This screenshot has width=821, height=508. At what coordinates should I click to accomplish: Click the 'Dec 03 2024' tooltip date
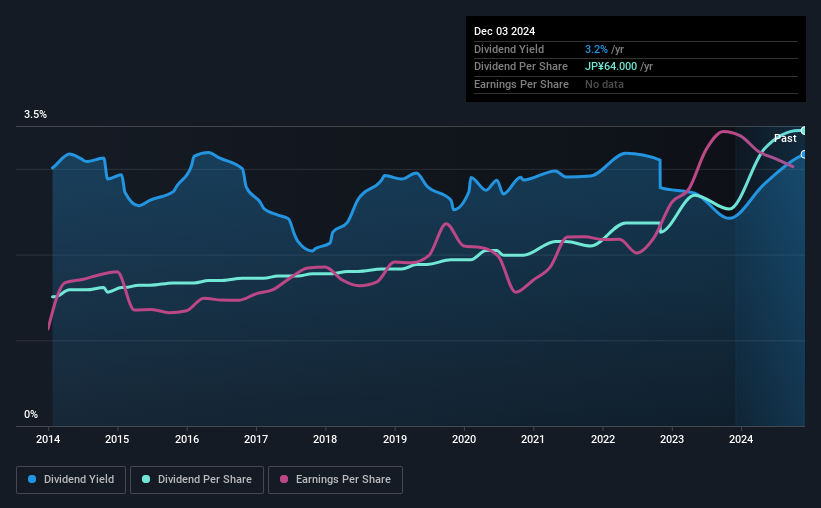tap(504, 31)
